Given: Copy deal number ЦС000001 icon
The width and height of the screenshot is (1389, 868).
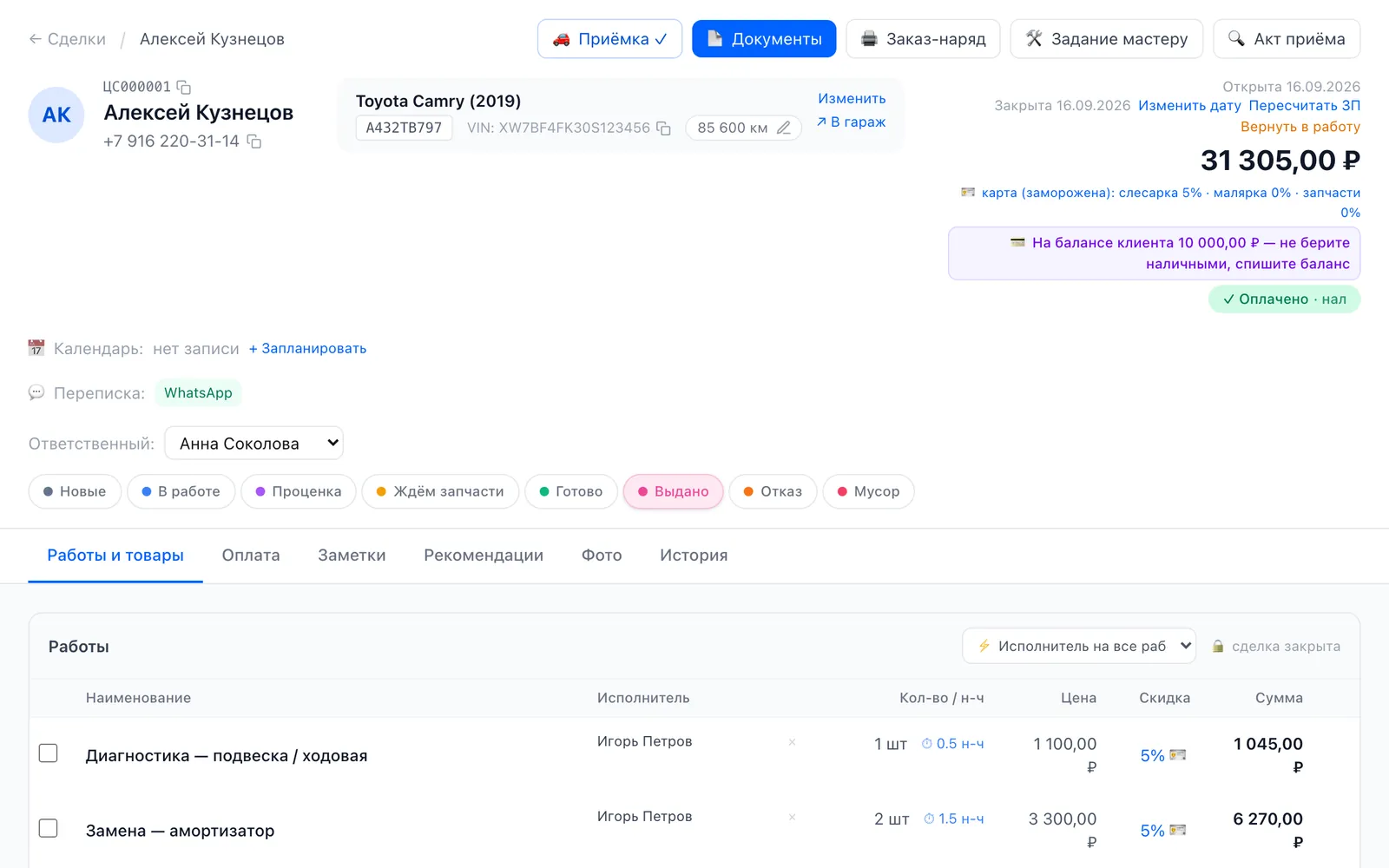Looking at the screenshot, I should pyautogui.click(x=183, y=87).
